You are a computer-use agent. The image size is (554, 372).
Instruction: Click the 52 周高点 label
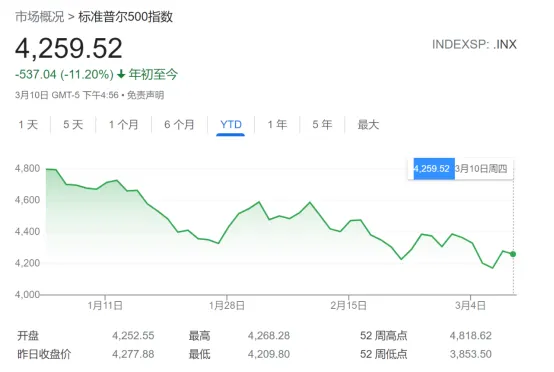384,335
